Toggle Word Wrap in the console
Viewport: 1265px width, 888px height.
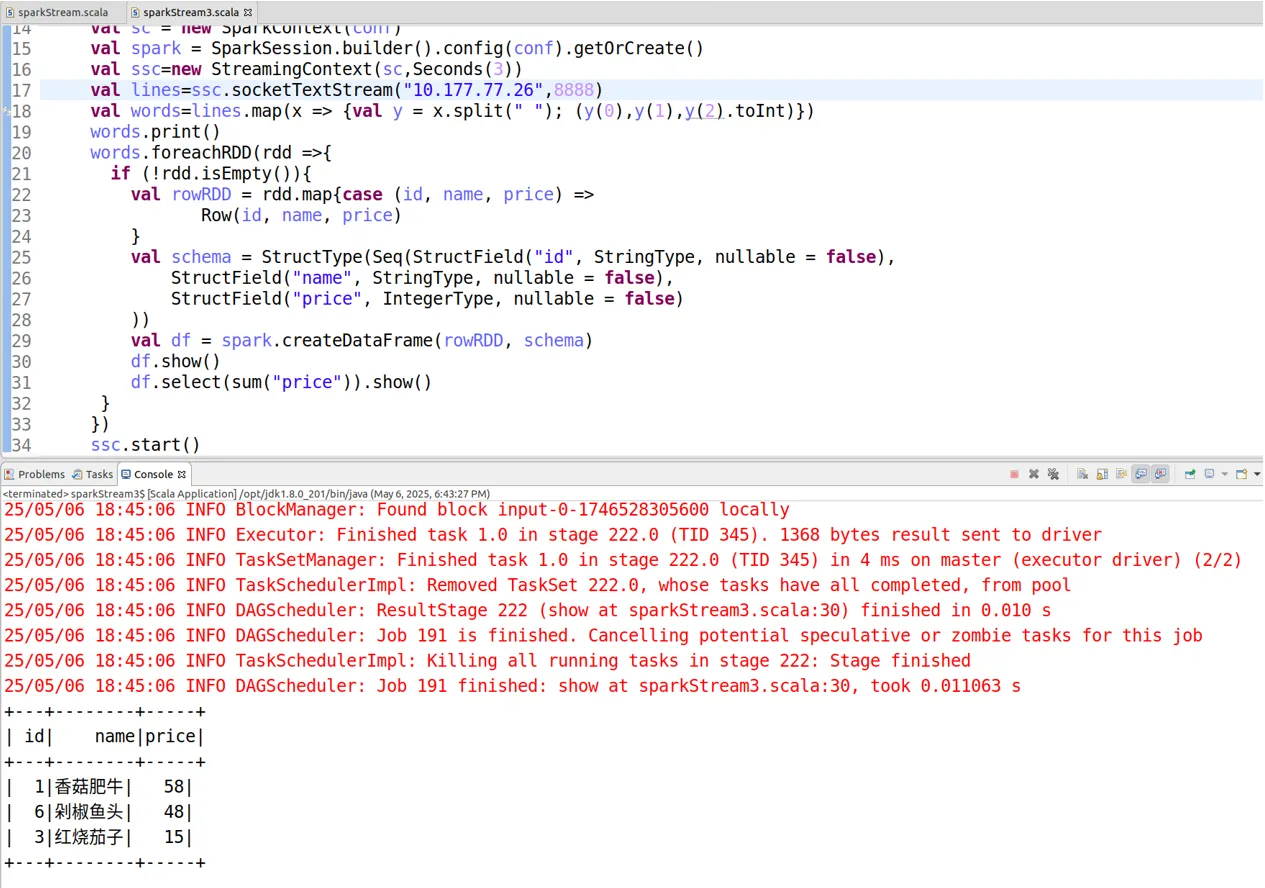pos(1121,474)
